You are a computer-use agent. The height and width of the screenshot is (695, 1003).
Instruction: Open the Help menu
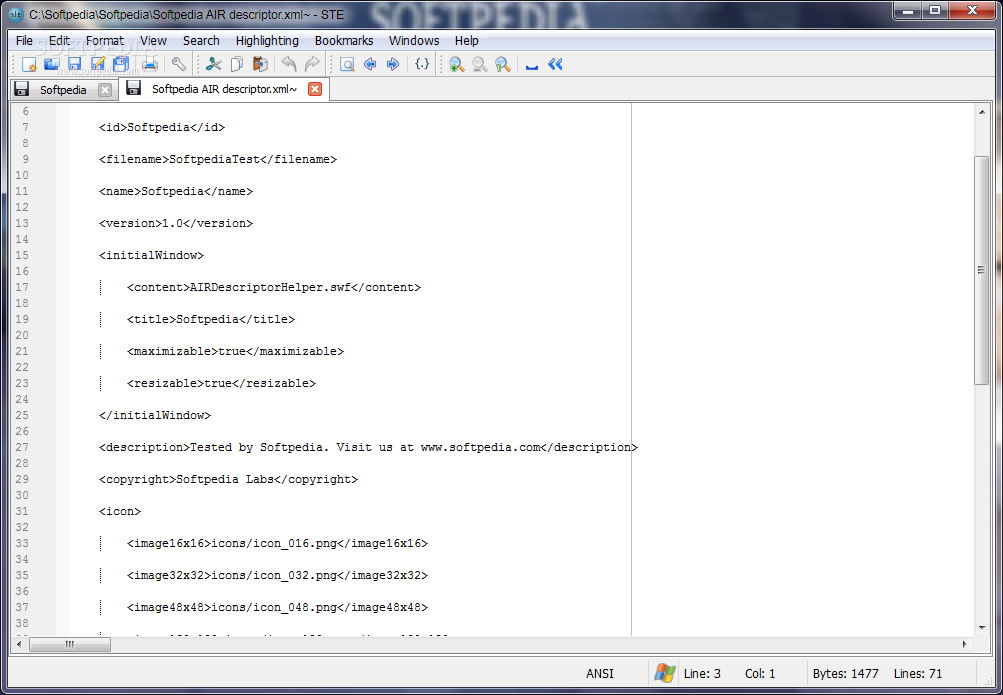[x=466, y=40]
